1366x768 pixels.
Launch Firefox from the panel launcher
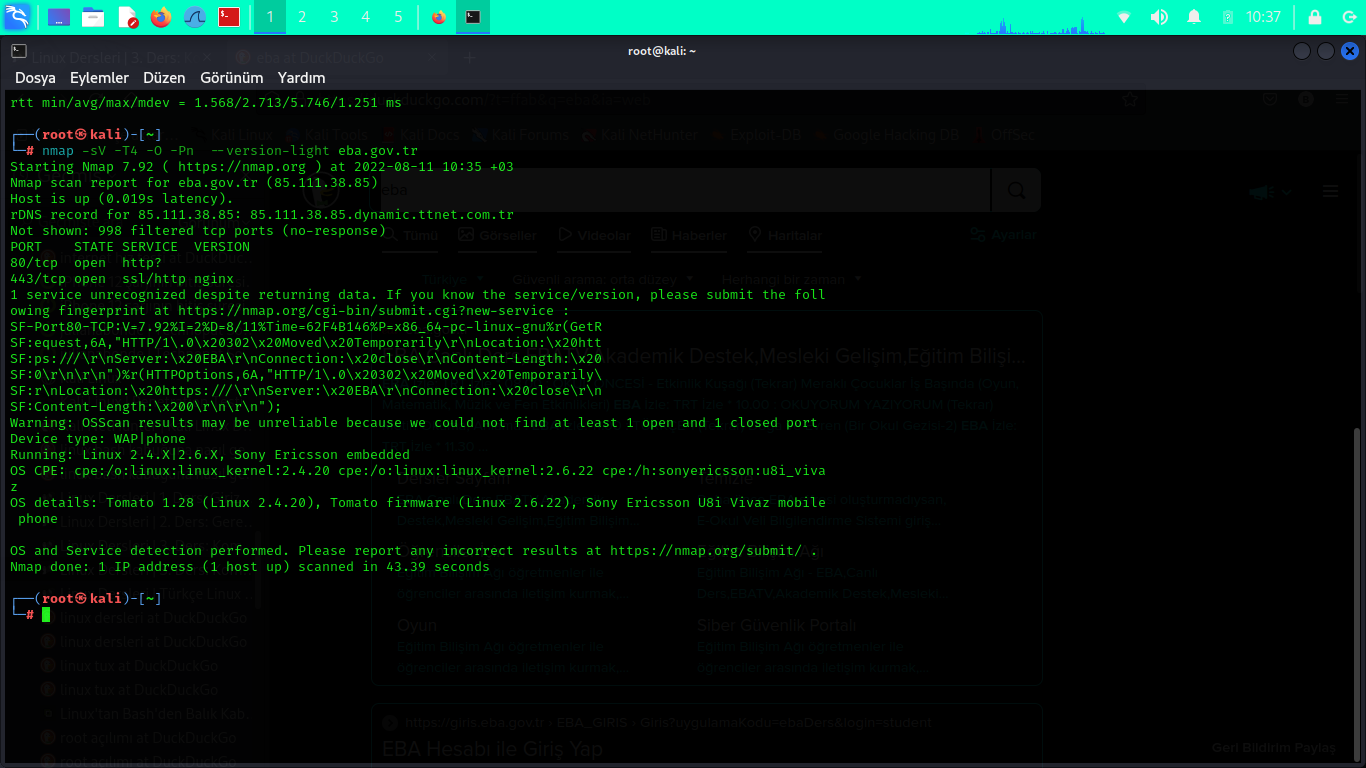pyautogui.click(x=161, y=17)
